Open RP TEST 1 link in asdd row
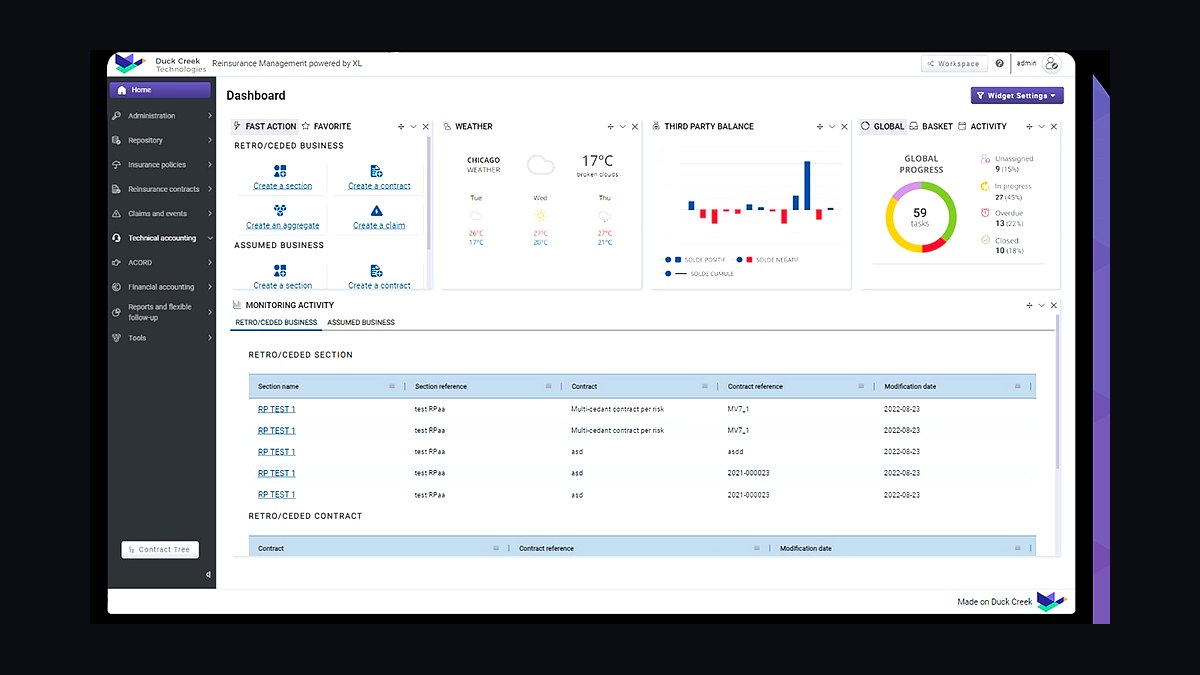Screen dimensions: 1200x675 (277, 452)
